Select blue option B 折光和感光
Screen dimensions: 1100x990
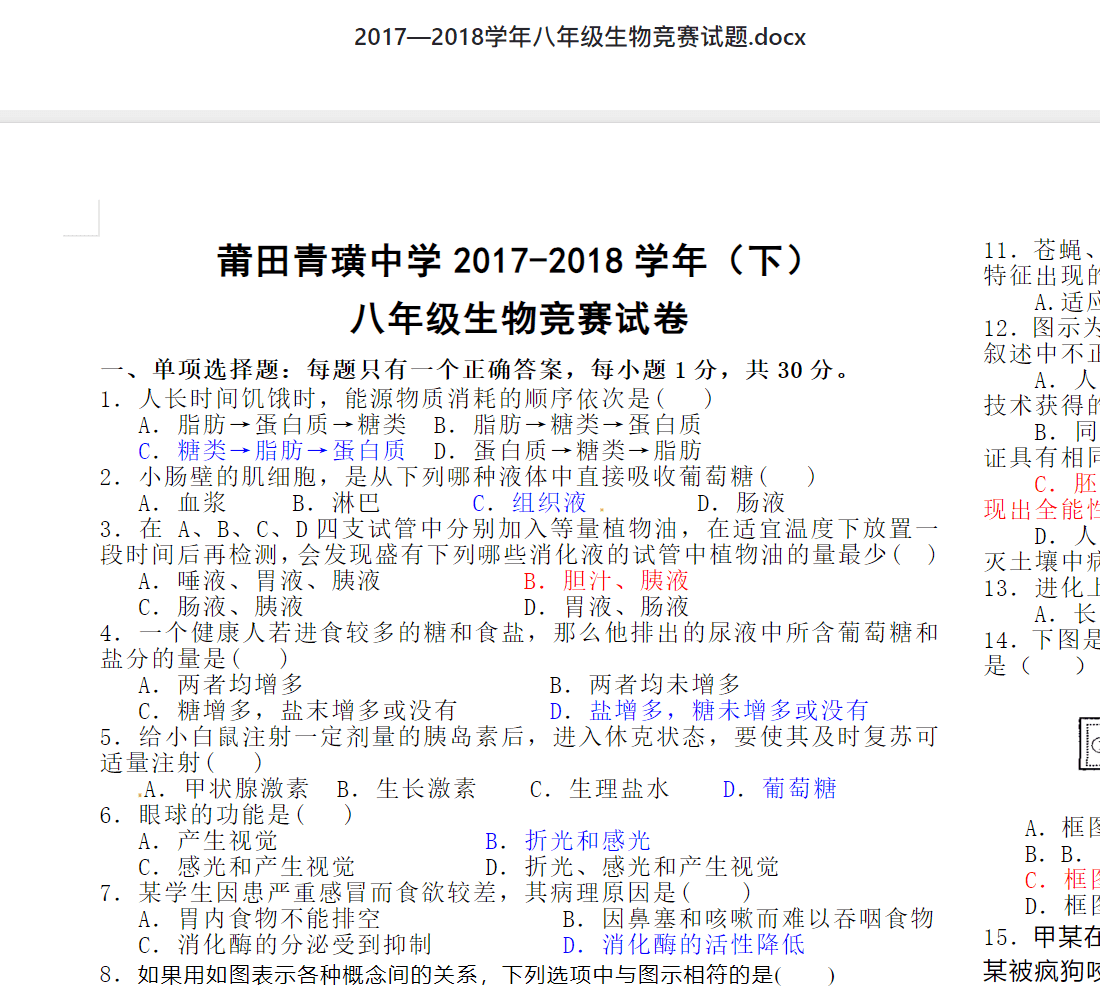pyautogui.click(x=568, y=841)
